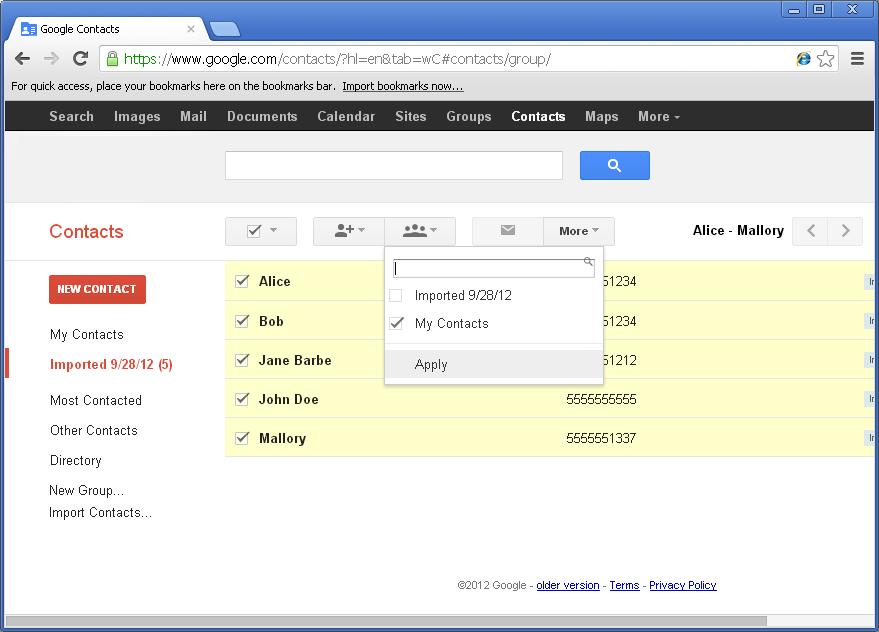Open the email envelope icon to message contacts
879x632 pixels.
(x=507, y=231)
